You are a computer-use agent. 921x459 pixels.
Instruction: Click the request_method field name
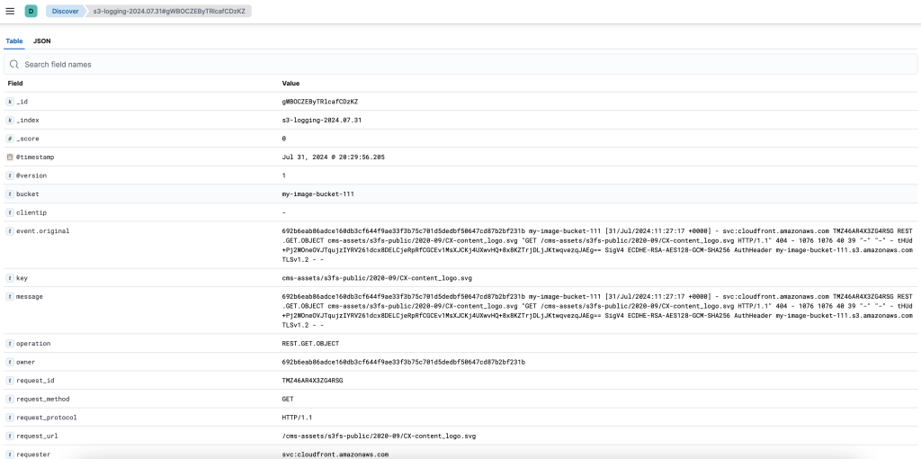(x=43, y=399)
